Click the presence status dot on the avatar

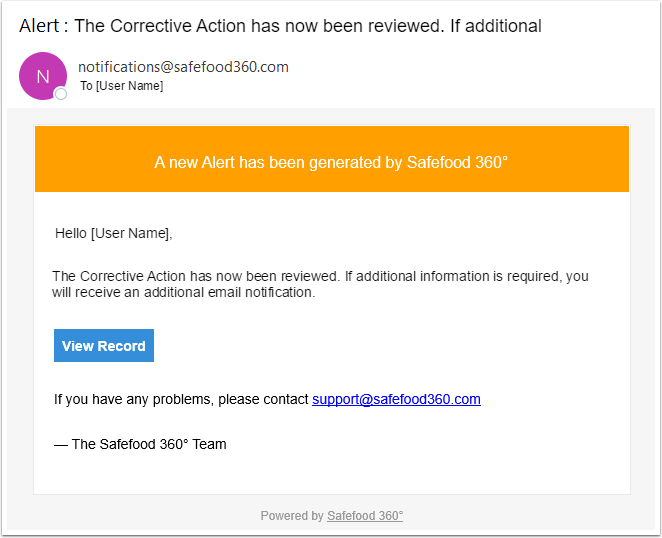[60, 94]
